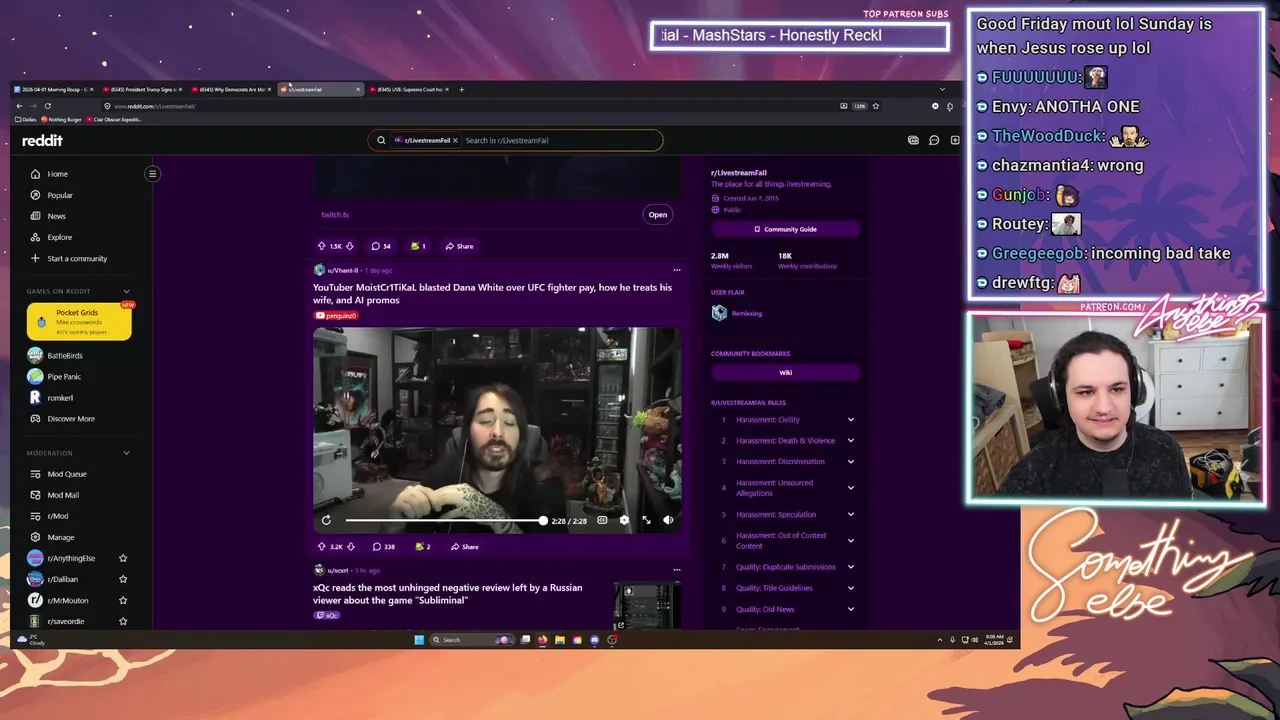The image size is (1280, 720).
Task: Open the xQc post thumbnail
Action: point(647,606)
